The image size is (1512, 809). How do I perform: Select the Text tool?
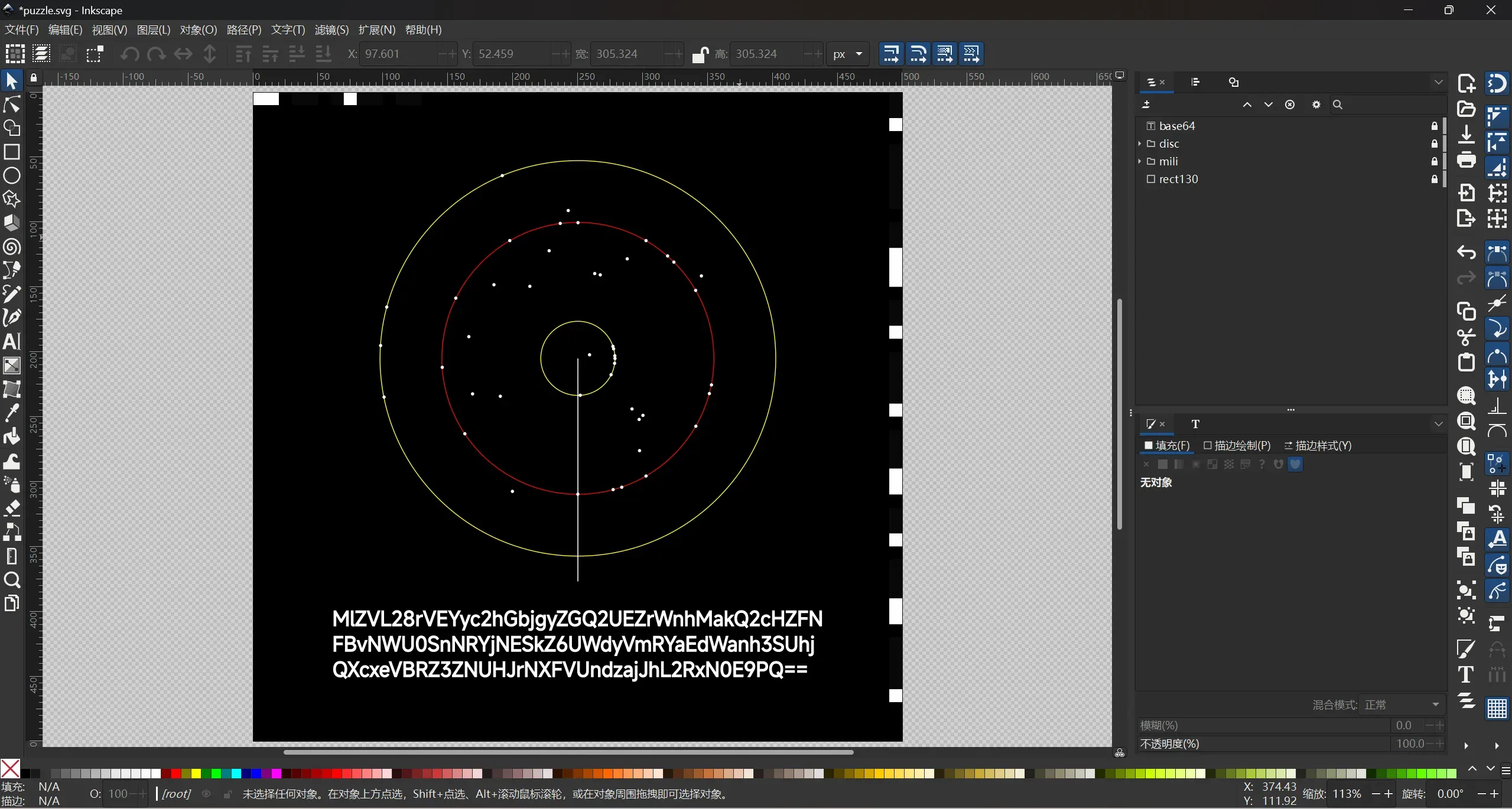point(12,341)
